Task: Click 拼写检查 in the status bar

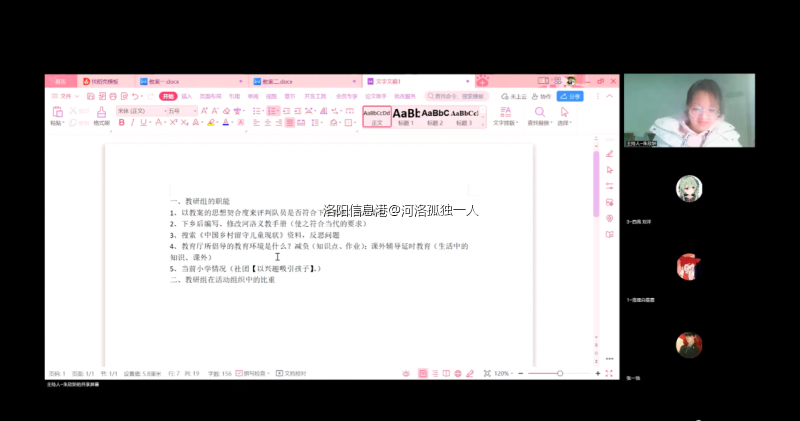Action: tap(253, 374)
